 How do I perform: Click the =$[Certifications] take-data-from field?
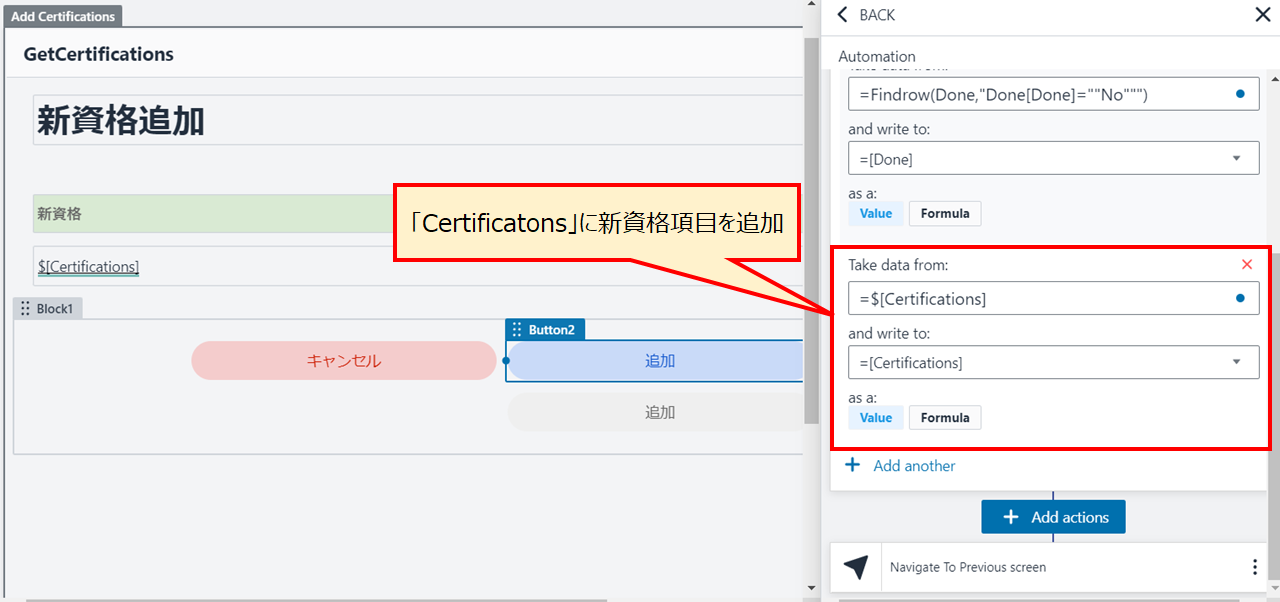pos(1053,298)
